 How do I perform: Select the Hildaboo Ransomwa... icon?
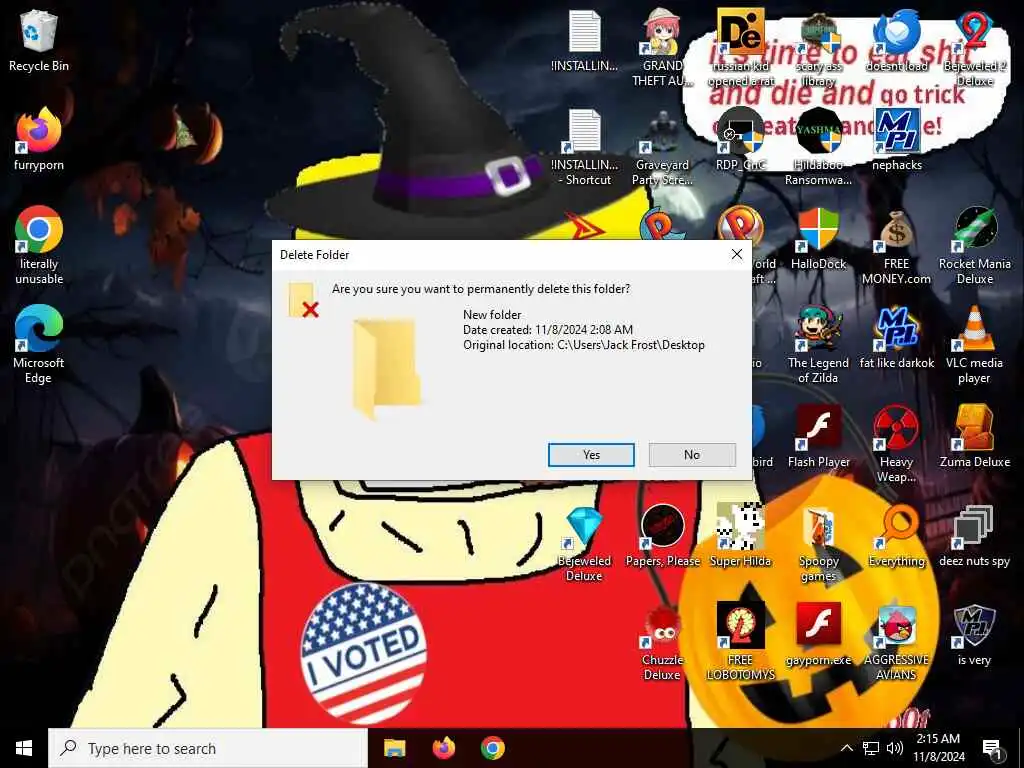tap(818, 148)
